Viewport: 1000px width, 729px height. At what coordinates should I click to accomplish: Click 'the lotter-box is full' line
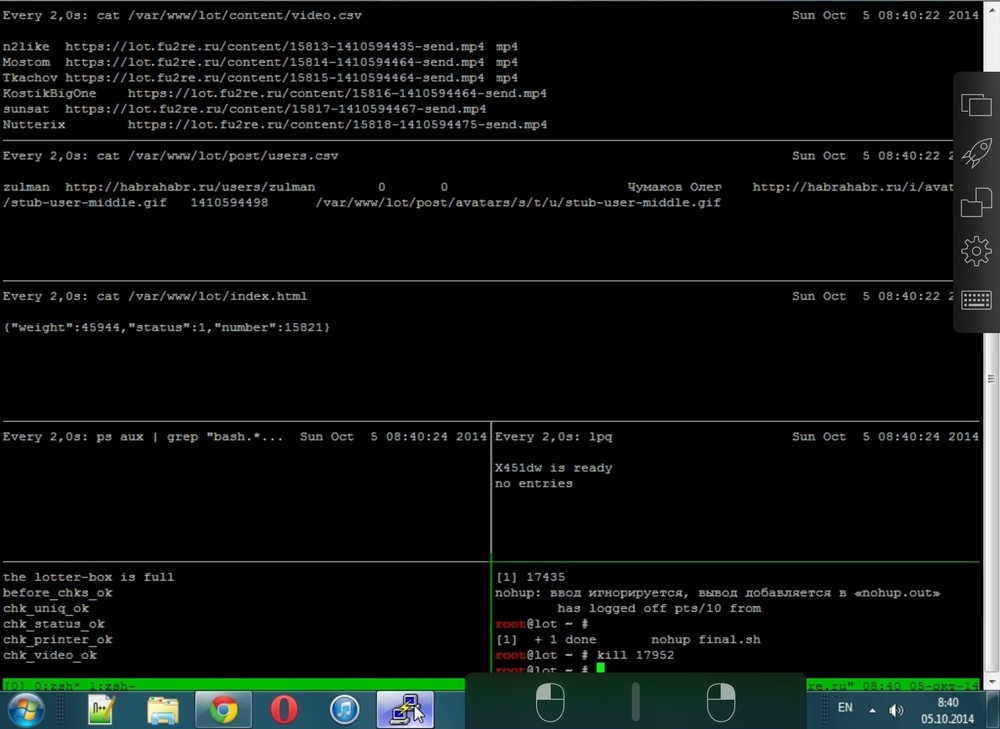point(89,577)
